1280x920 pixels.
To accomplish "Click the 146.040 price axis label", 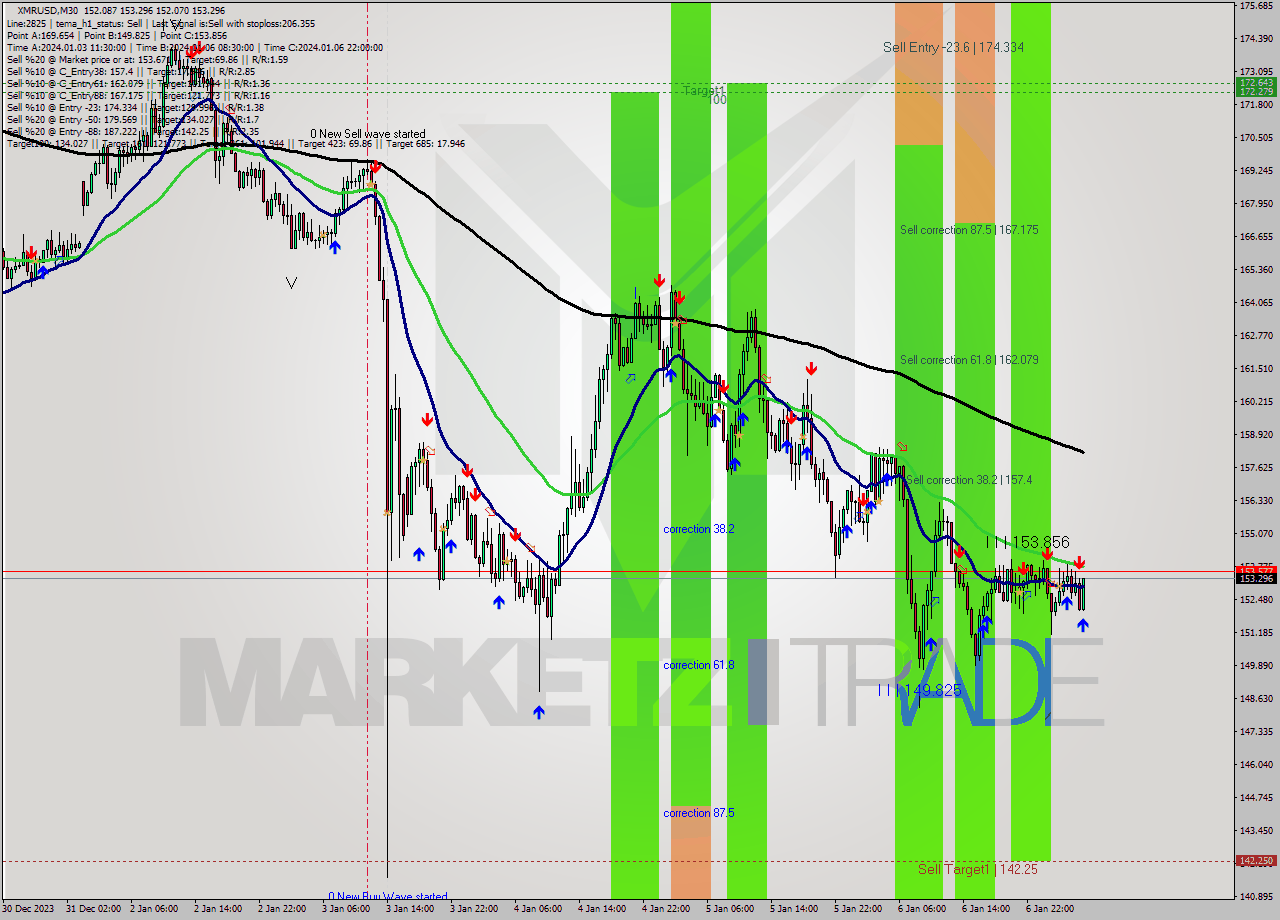I will (1256, 764).
